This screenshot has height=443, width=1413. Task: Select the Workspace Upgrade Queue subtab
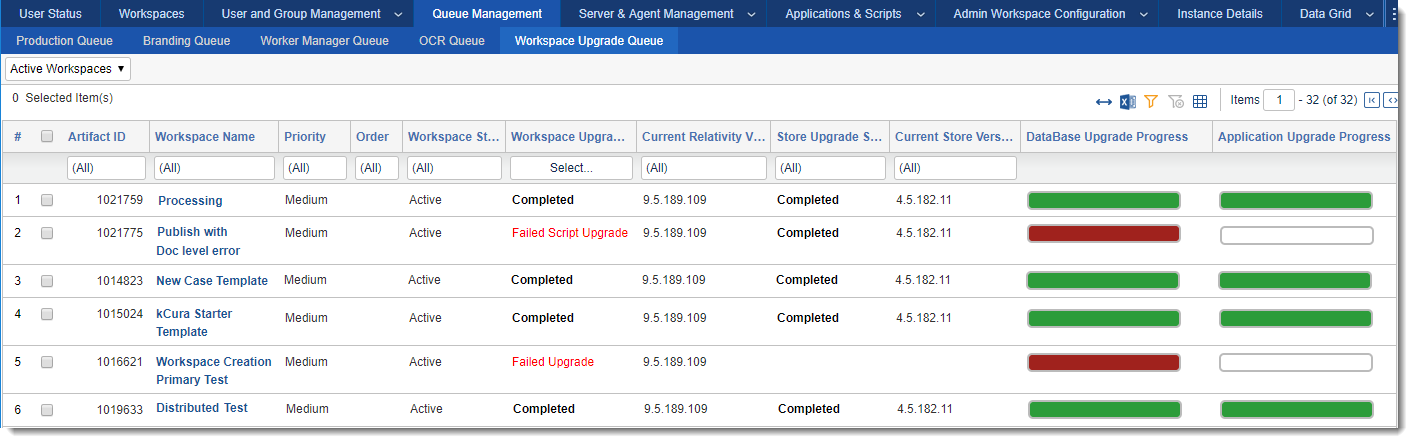[589, 41]
